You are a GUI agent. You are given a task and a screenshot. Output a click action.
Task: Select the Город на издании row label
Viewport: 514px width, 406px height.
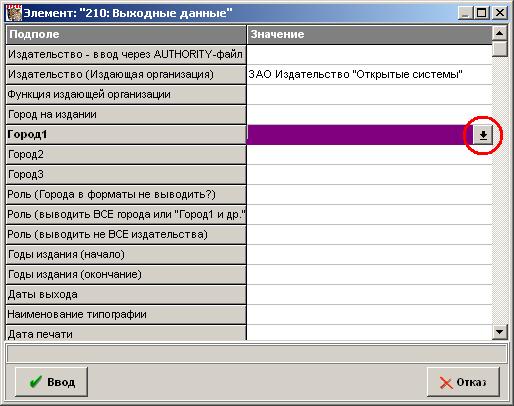pos(126,115)
